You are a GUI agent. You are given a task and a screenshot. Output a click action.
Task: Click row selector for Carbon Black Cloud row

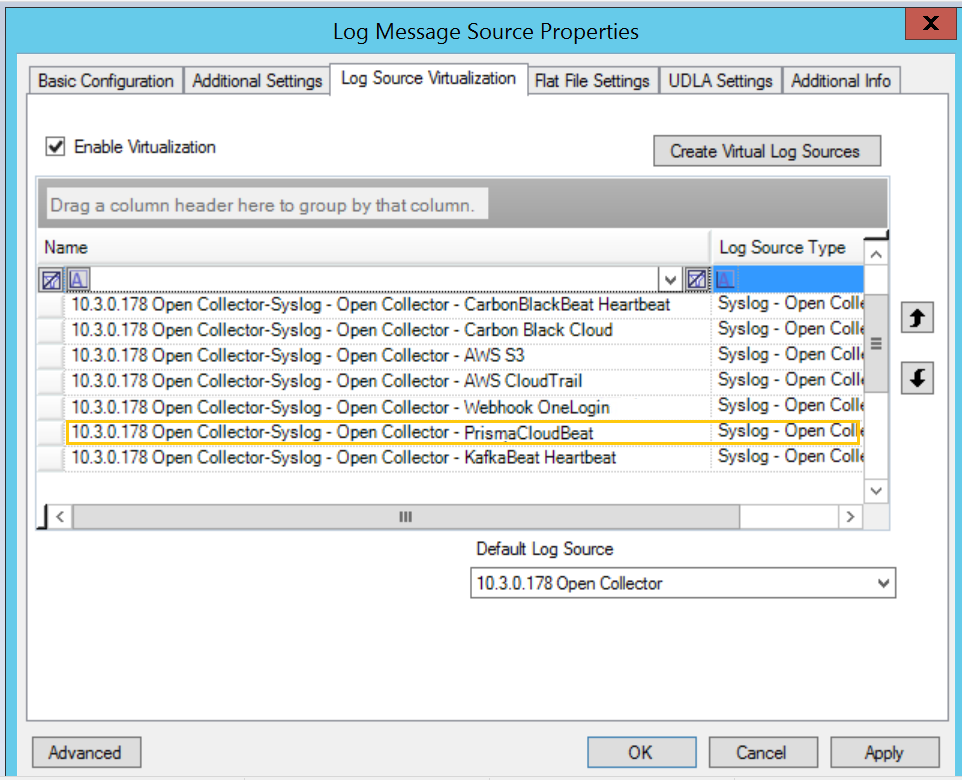click(50, 330)
